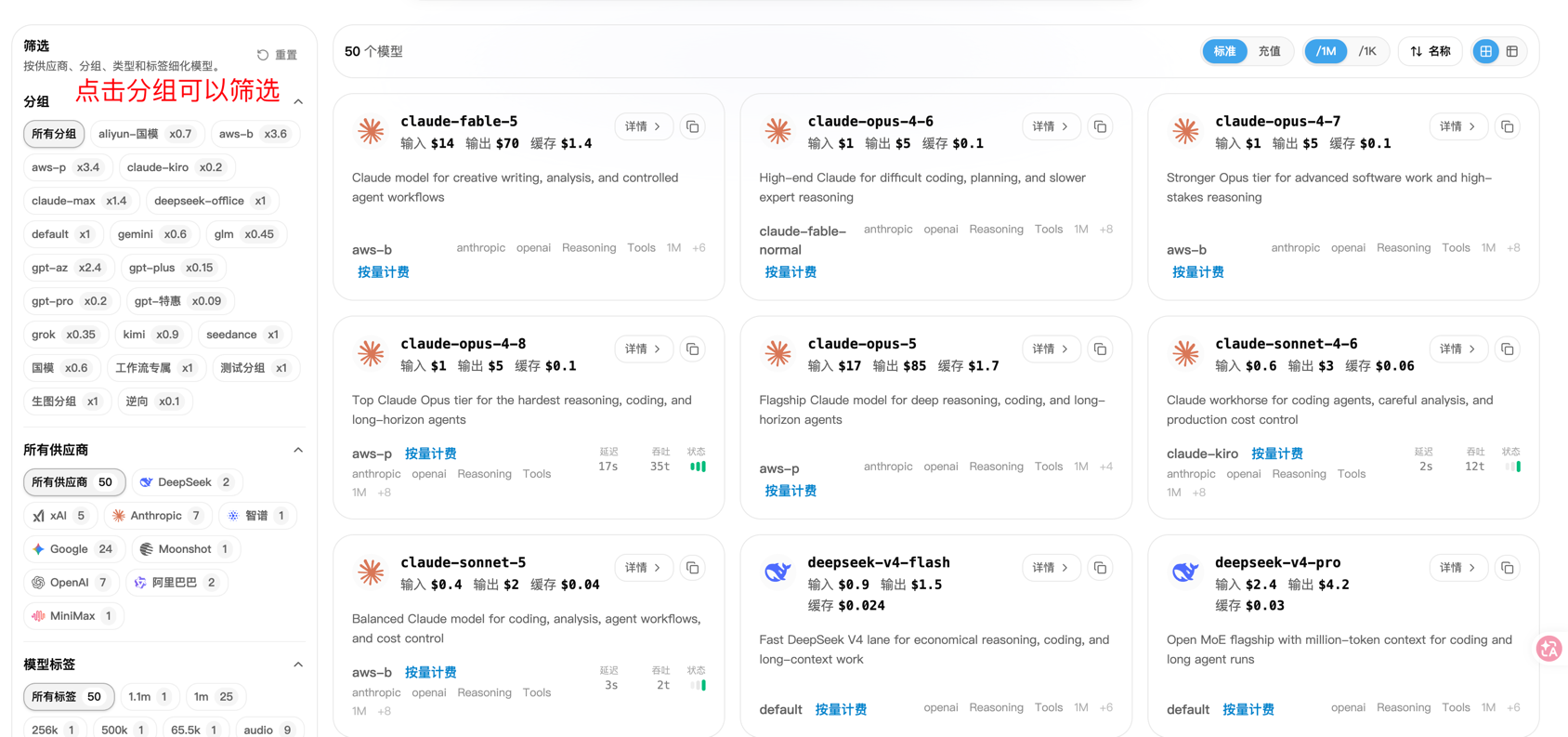Click the 重置 reset filters button
This screenshot has width=1568, height=737.
point(278,55)
